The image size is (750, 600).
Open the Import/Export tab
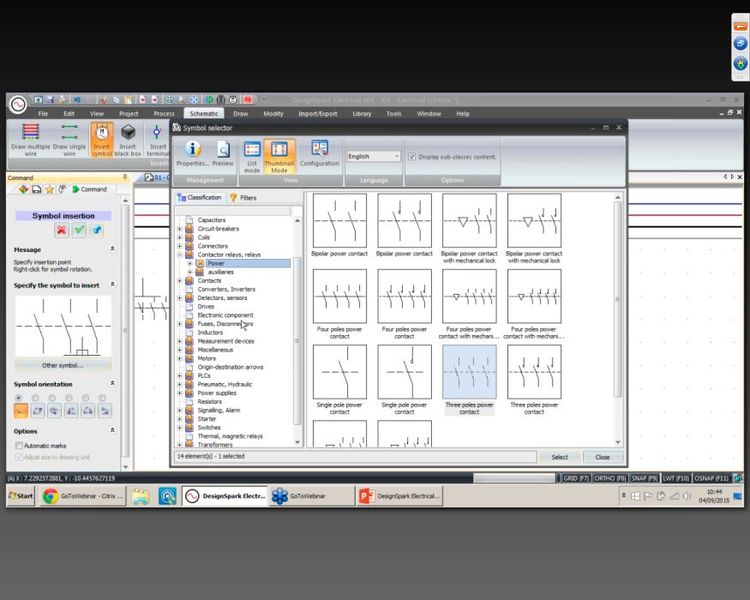click(318, 114)
